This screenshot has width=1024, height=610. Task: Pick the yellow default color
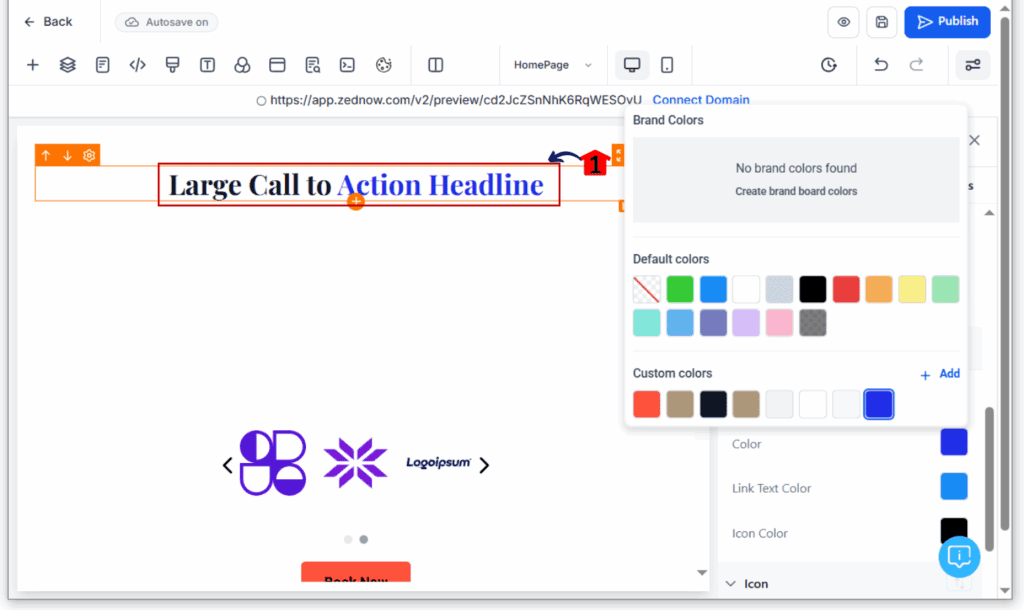(912, 289)
